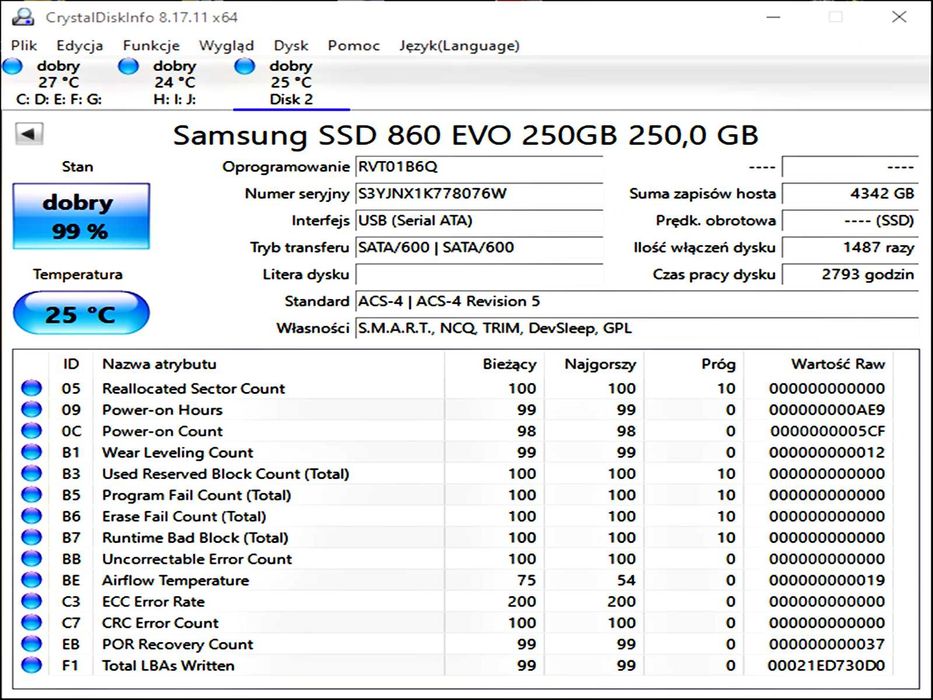Open the Dysk menu
This screenshot has height=700, width=933.
tap(291, 46)
